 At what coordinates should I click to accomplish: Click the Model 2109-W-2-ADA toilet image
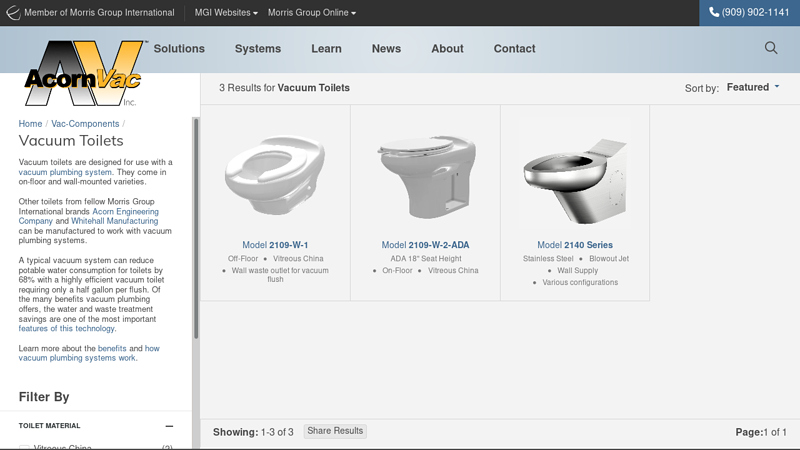click(x=427, y=177)
